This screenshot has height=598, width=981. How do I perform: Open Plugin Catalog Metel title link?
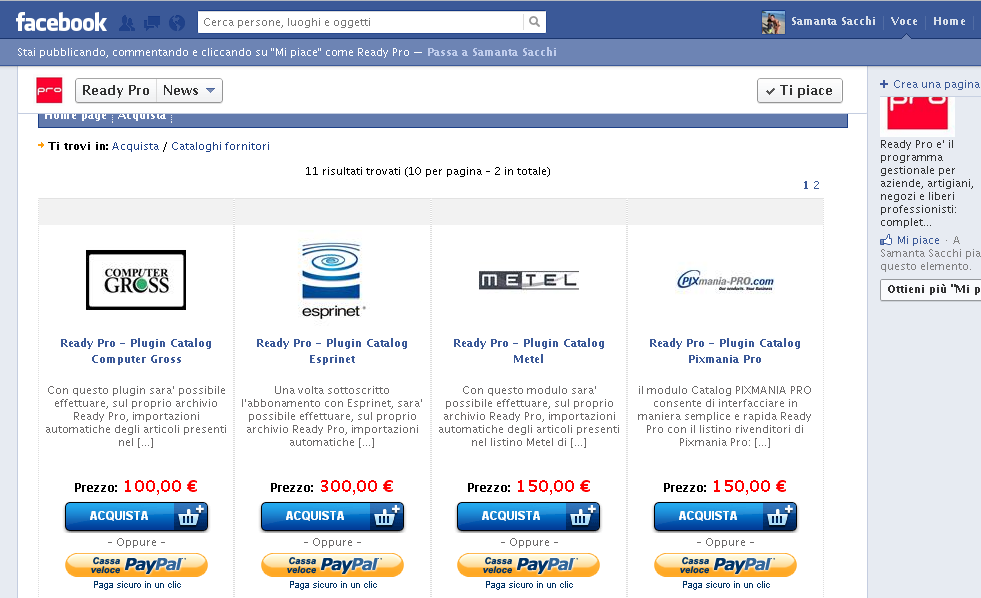[529, 351]
